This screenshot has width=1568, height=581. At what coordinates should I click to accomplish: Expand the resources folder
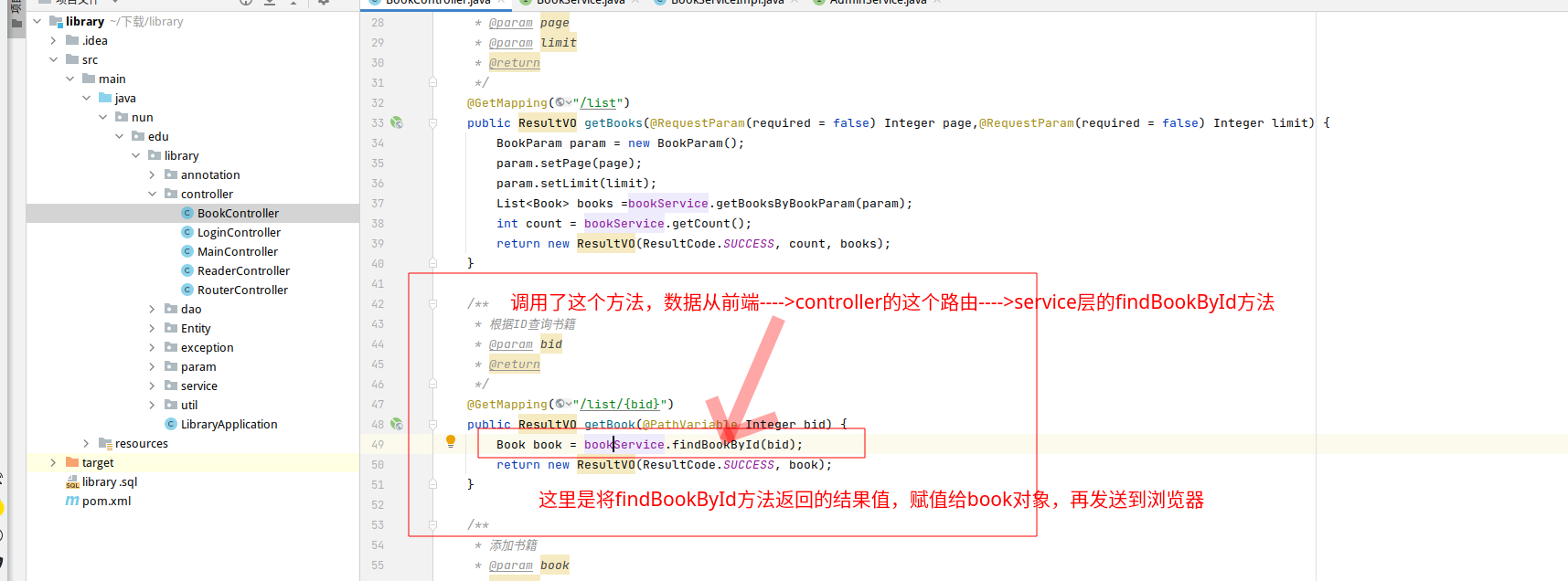point(86,443)
